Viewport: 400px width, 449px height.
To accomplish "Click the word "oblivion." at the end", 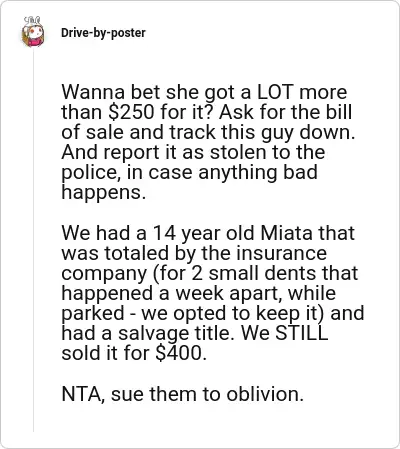I will tap(265, 393).
